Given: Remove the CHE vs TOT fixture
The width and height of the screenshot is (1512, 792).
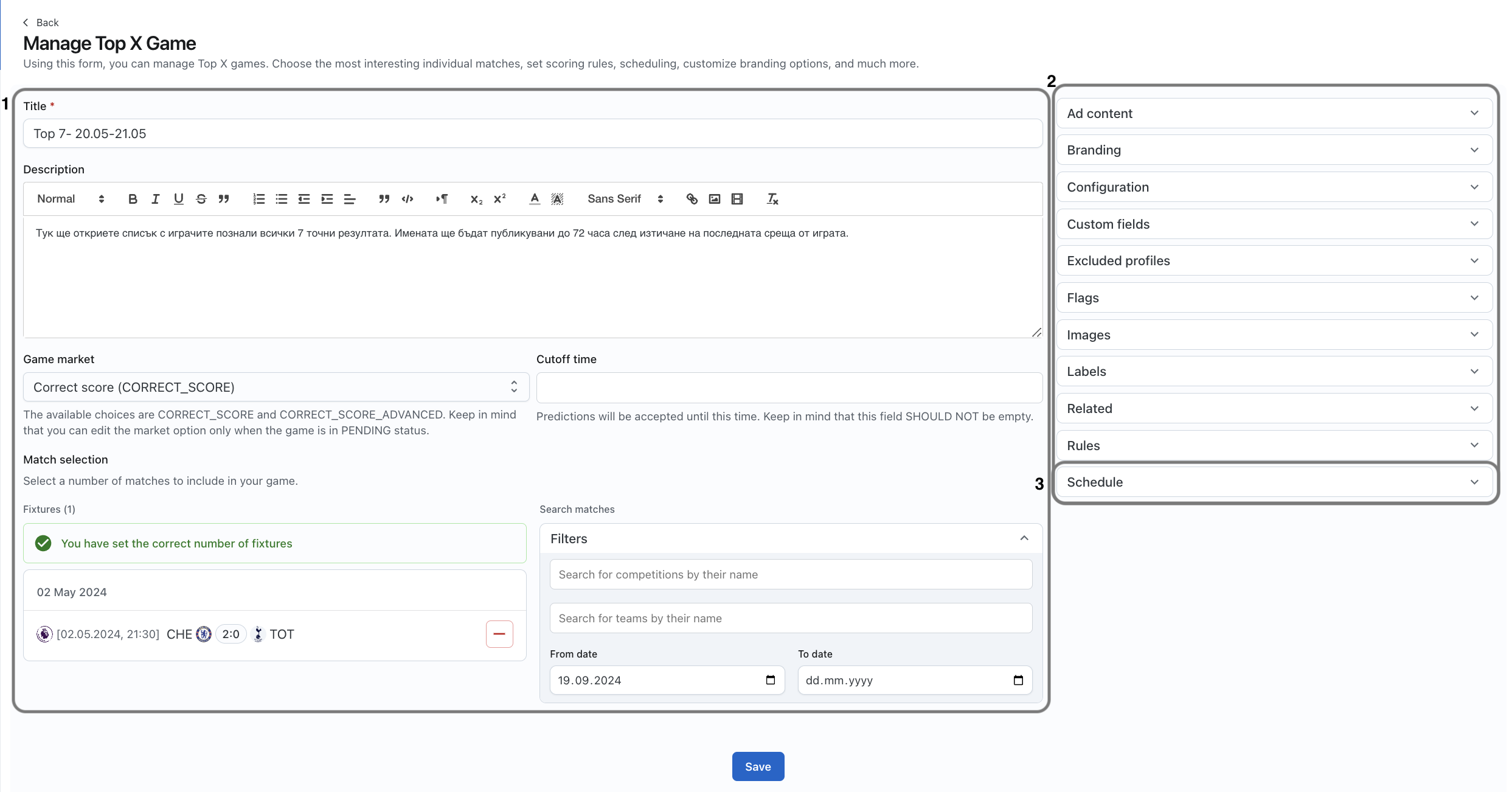Looking at the screenshot, I should click(499, 634).
